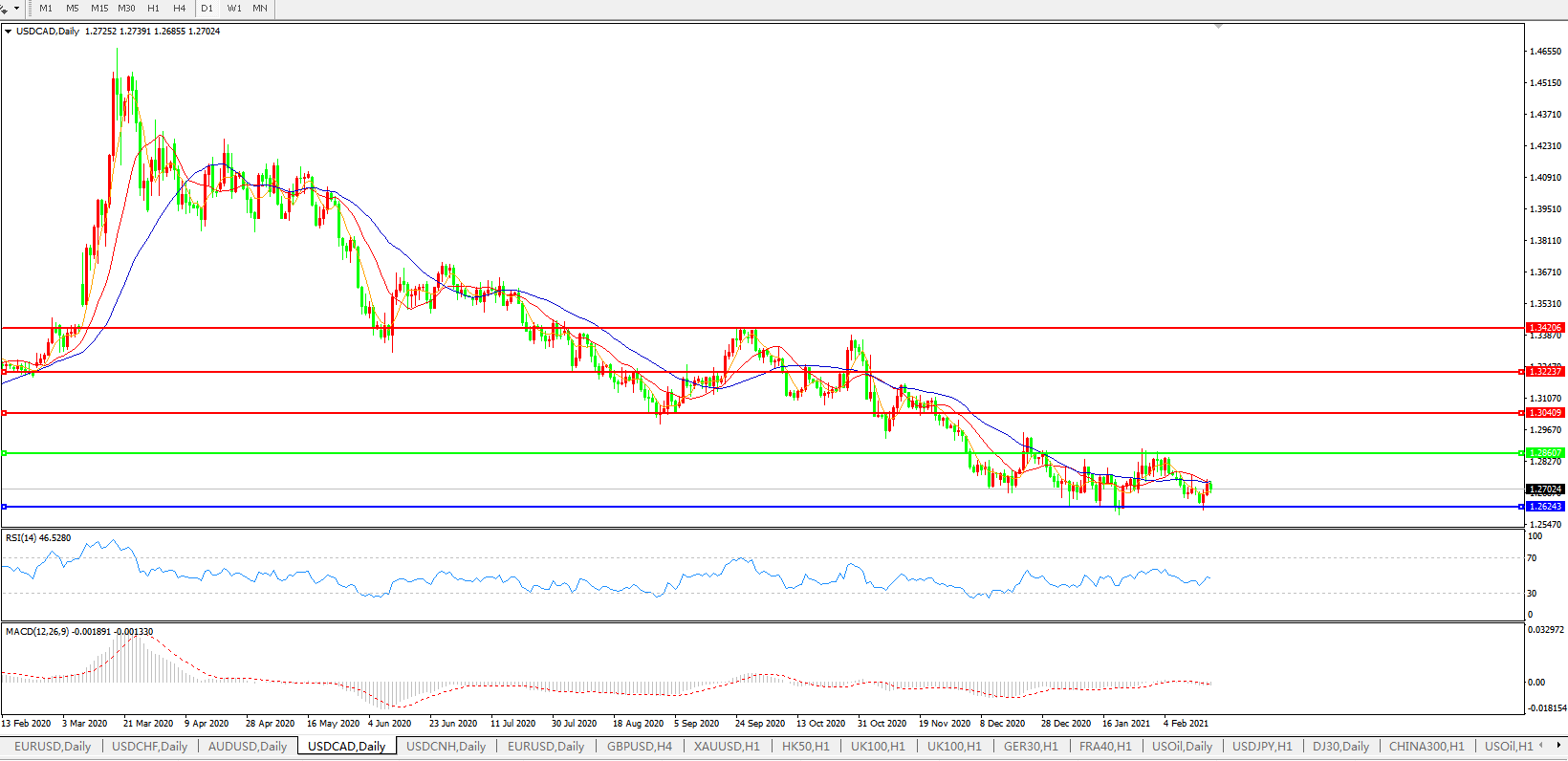
Task: Open the XAUUSD,H1 chart tab
Action: pyautogui.click(x=727, y=747)
